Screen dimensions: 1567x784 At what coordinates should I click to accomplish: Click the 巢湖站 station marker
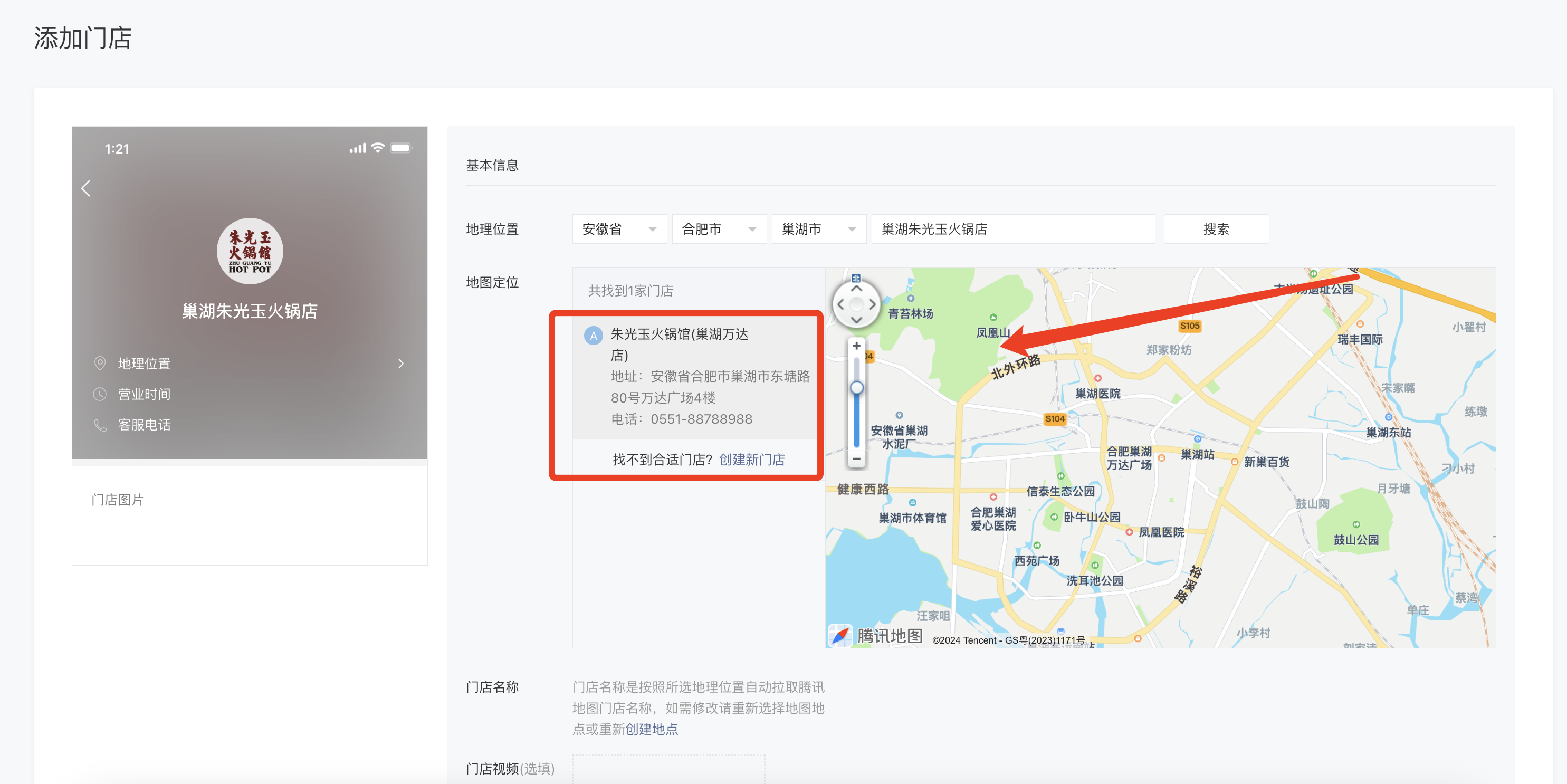point(1197,439)
